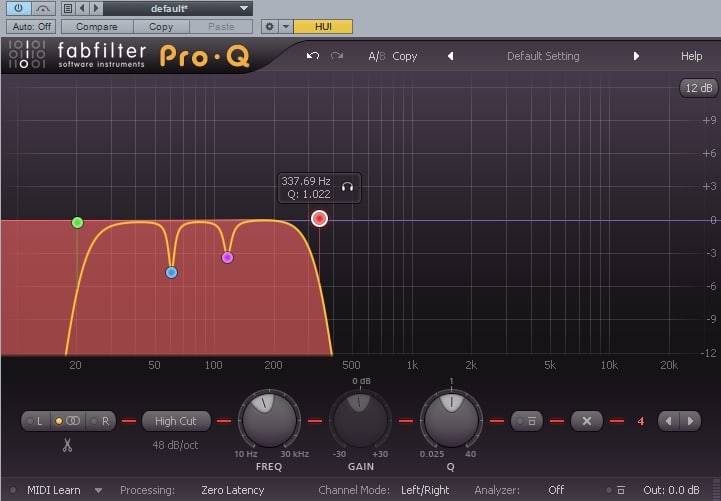Click the redo arrow icon
721x501 pixels.
337,56
